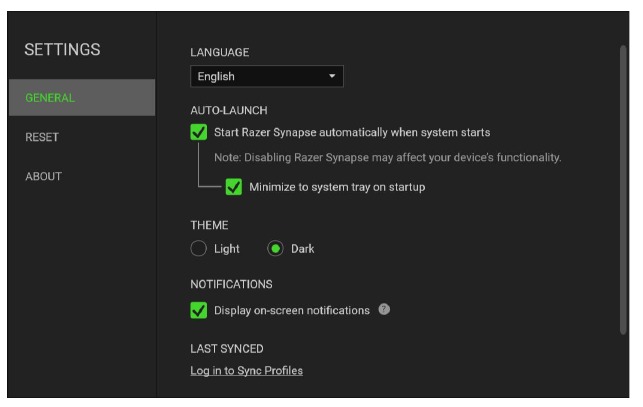Click the vertical scrollbar of settings panel
Image resolution: width=643 pixels, height=407 pixels.
click(623, 190)
